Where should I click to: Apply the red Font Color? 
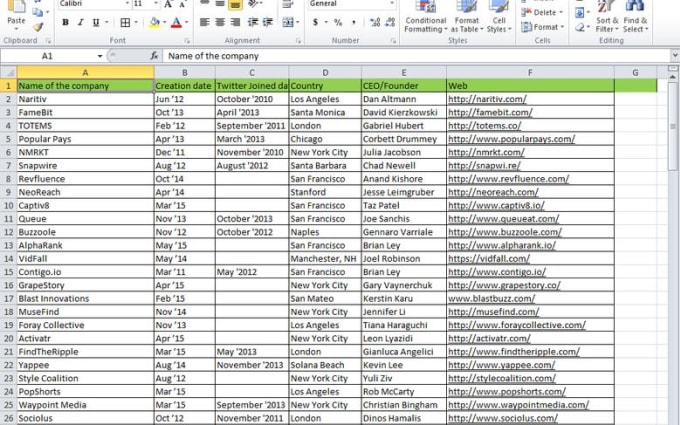point(176,22)
